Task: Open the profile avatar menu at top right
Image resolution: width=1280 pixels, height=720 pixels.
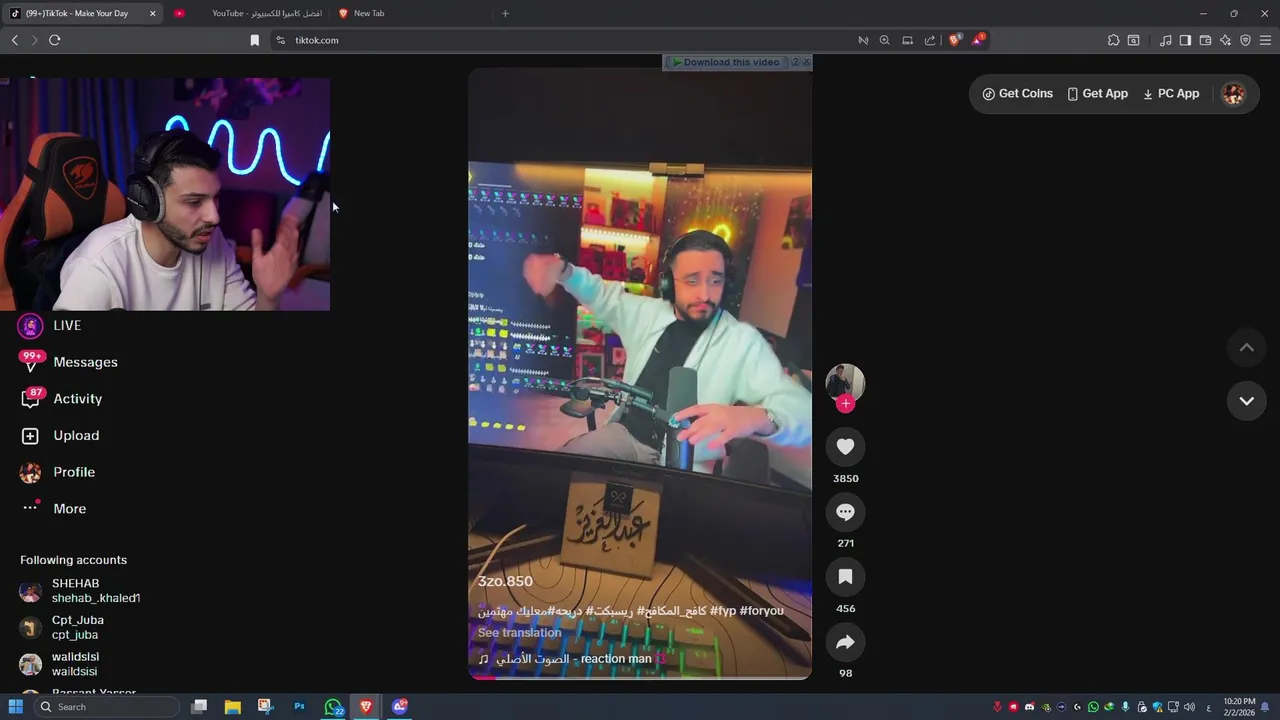Action: pos(1234,94)
